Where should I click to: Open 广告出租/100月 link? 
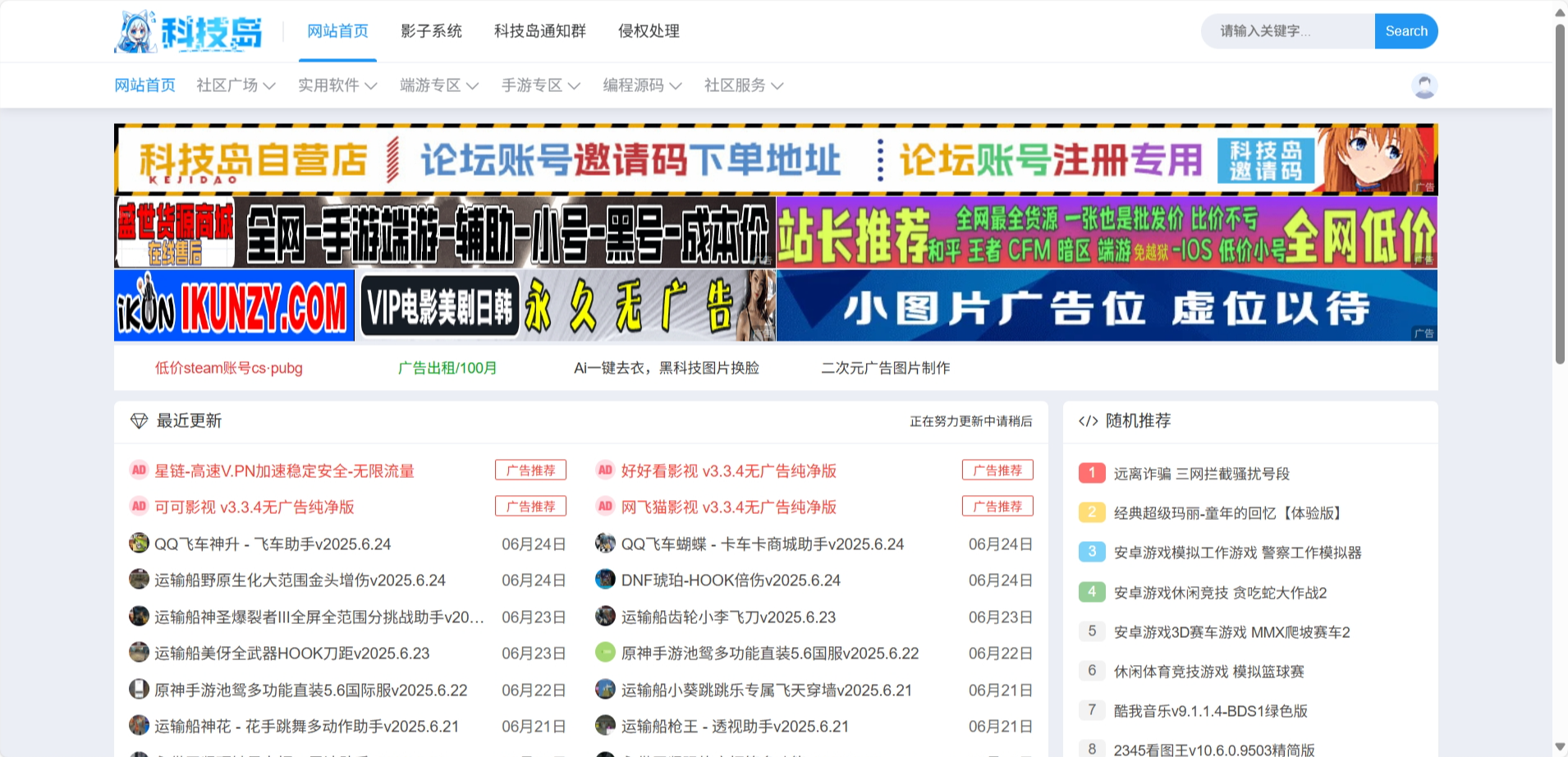[447, 368]
